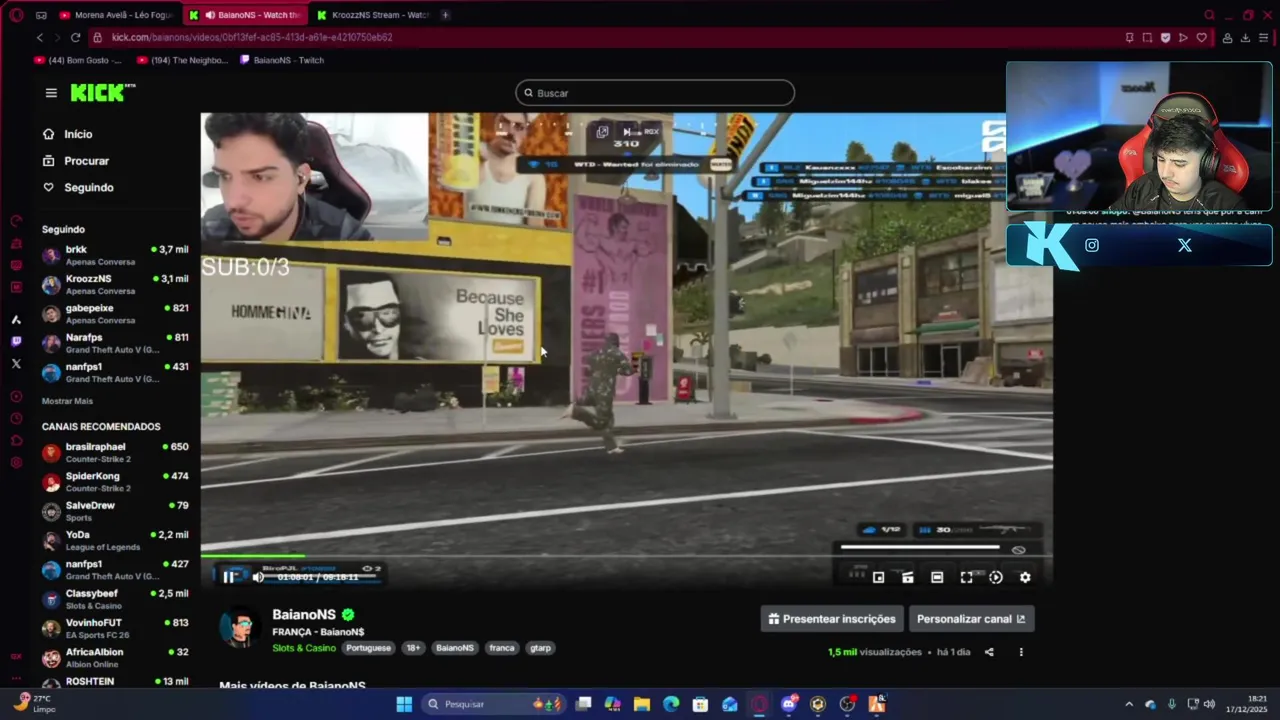The height and width of the screenshot is (720, 1280).
Task: Mute the video player volume
Action: point(258,577)
